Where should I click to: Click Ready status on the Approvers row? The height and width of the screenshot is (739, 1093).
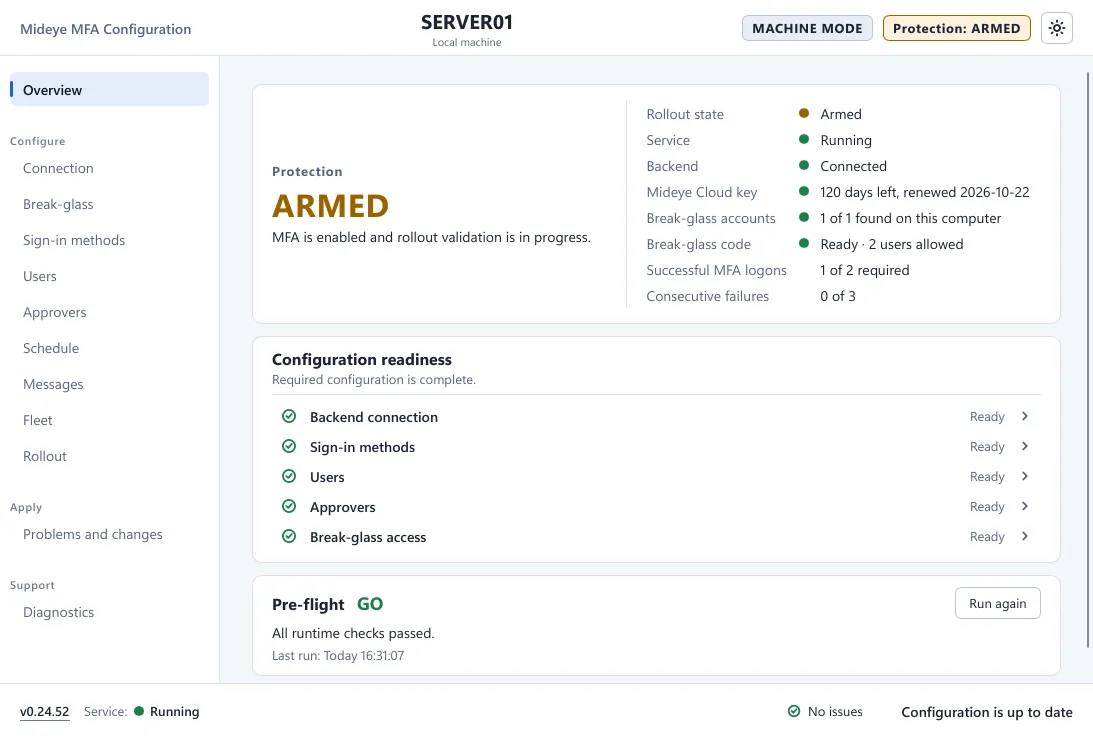click(987, 507)
